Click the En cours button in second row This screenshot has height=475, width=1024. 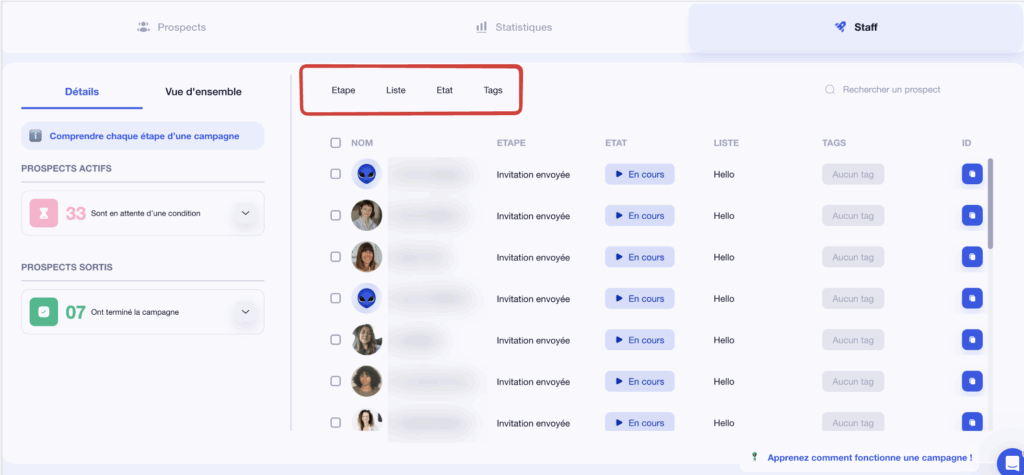(x=639, y=215)
